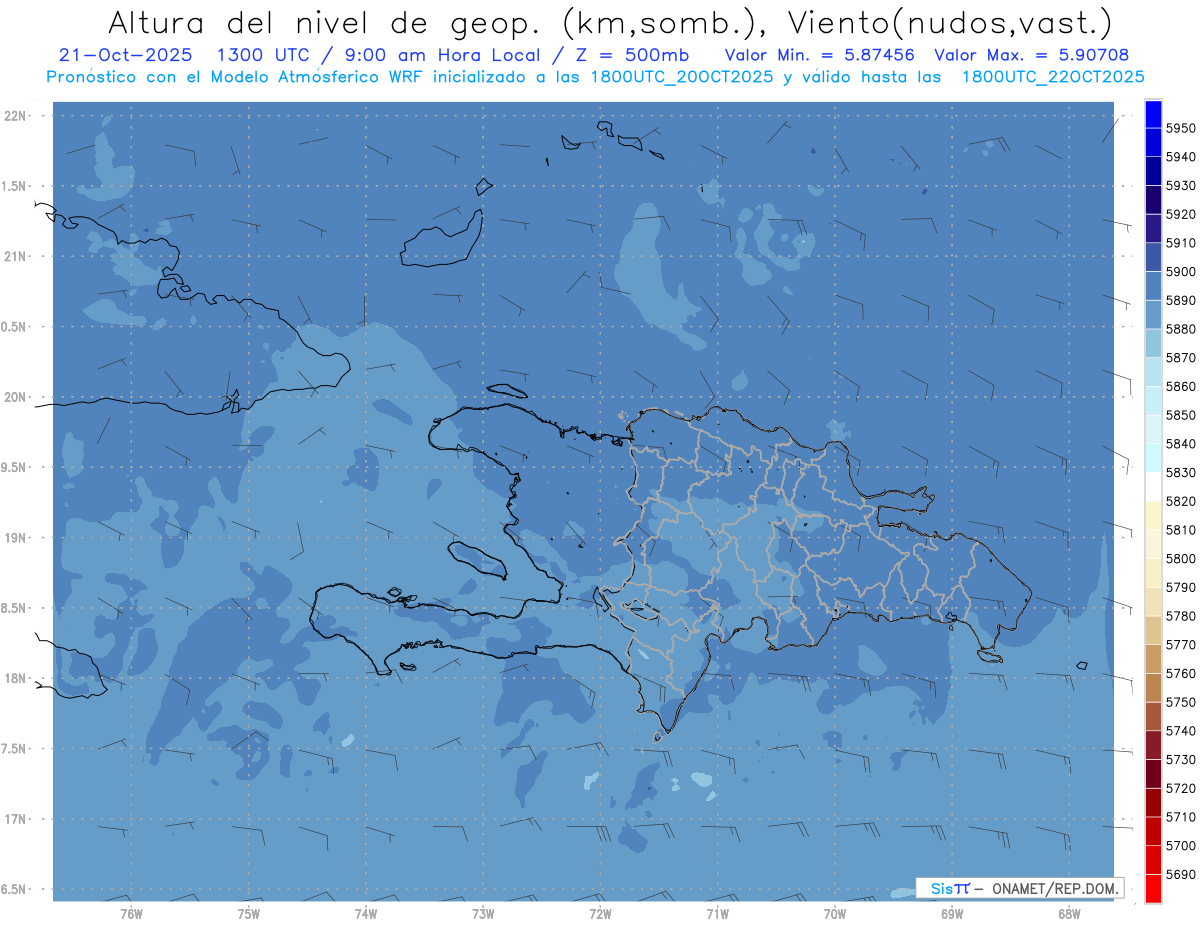Viewport: 1200px width, 927px height.
Task: Select the bright blue swatch atop the colorbar
Action: (1153, 113)
